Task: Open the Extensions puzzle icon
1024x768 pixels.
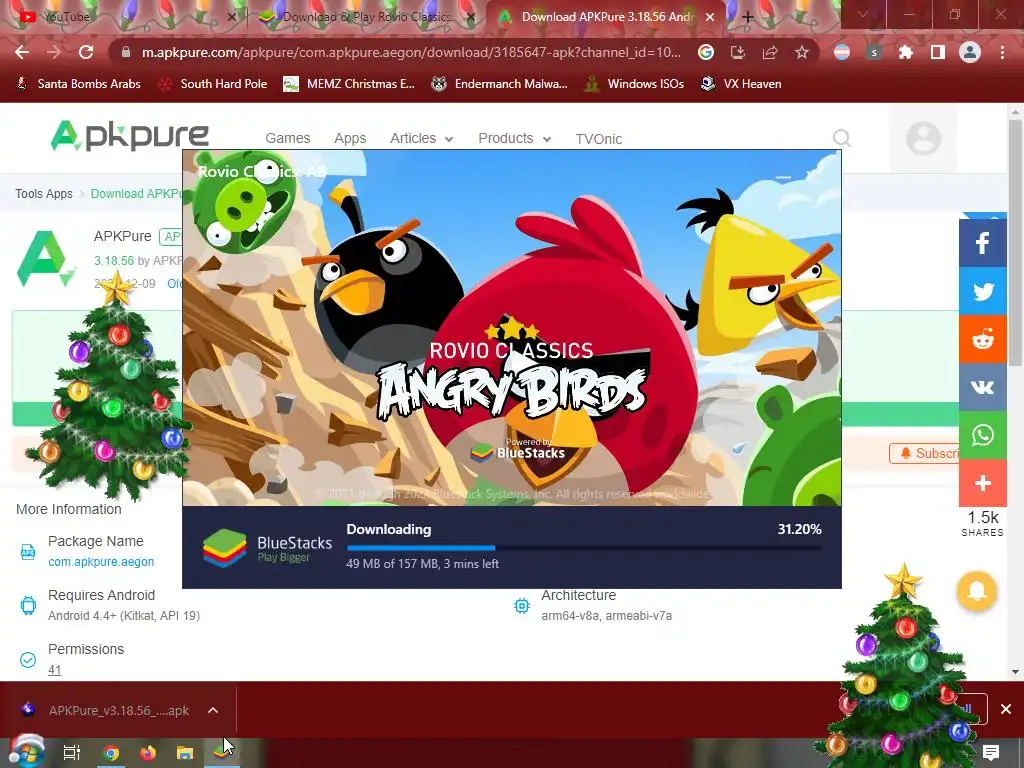Action: 906,53
